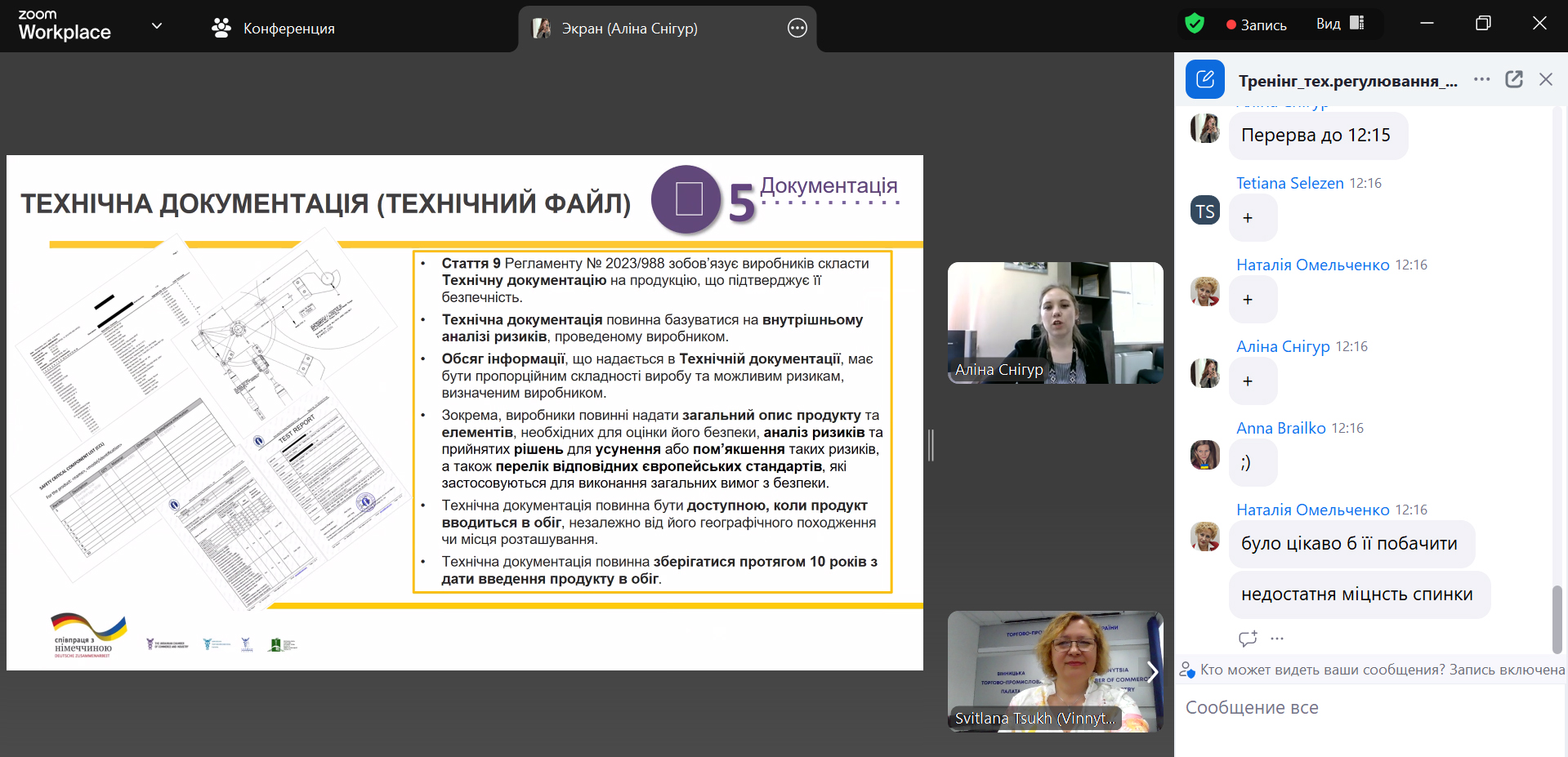This screenshot has height=757, width=1568.
Task: Click the chat compose icon beside Тренінг title
Action: click(1205, 79)
